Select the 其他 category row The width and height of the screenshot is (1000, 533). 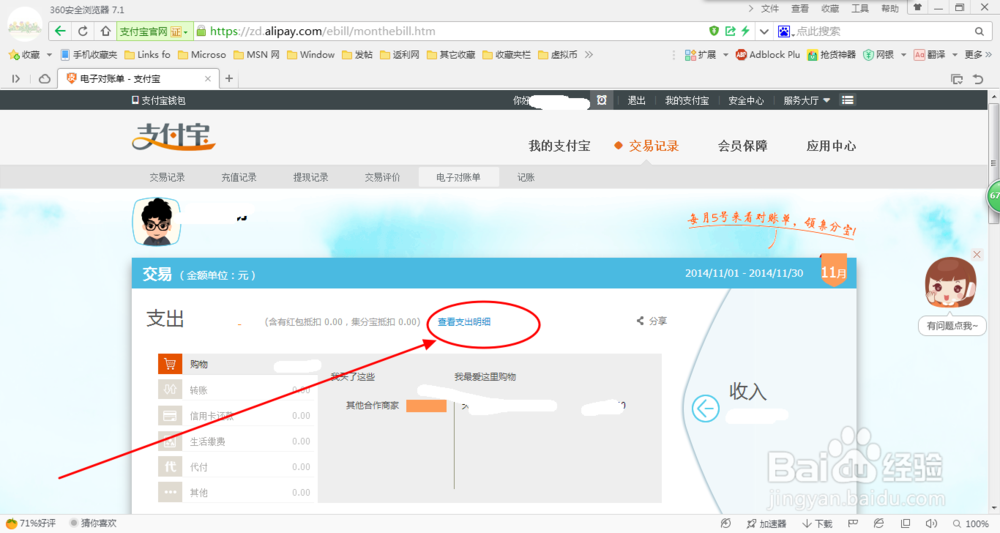click(x=237, y=492)
